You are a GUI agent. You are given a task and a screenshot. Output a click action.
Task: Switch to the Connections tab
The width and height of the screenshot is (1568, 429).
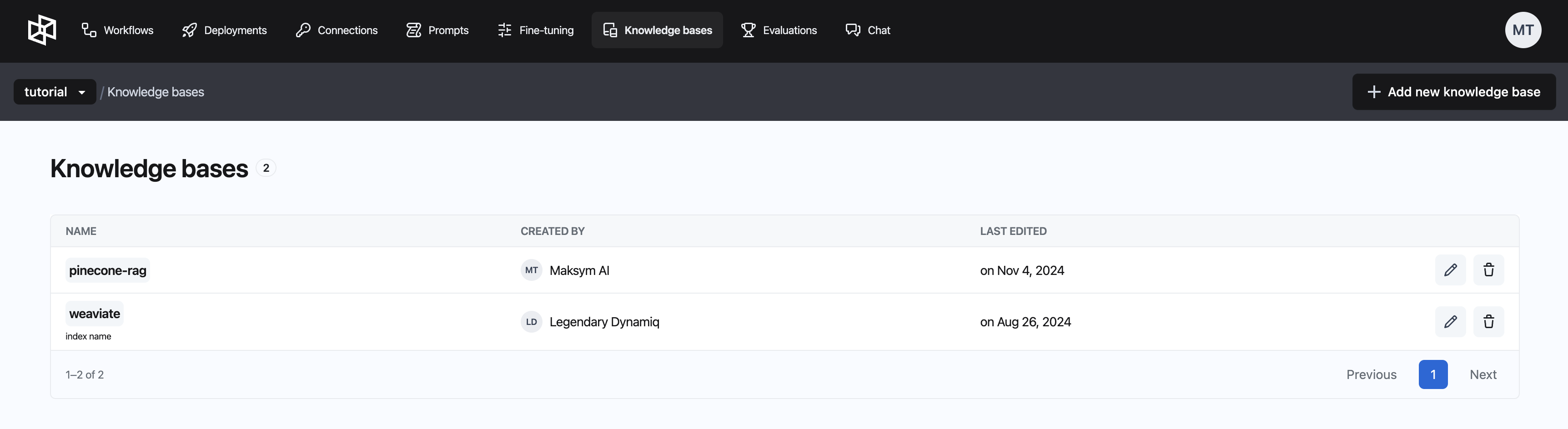point(337,30)
